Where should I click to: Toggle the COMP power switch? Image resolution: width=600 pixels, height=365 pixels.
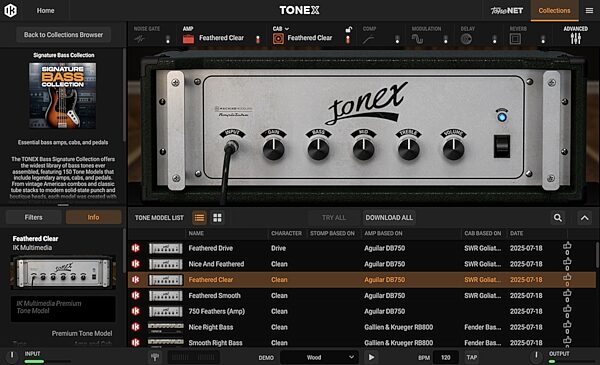pos(397,39)
